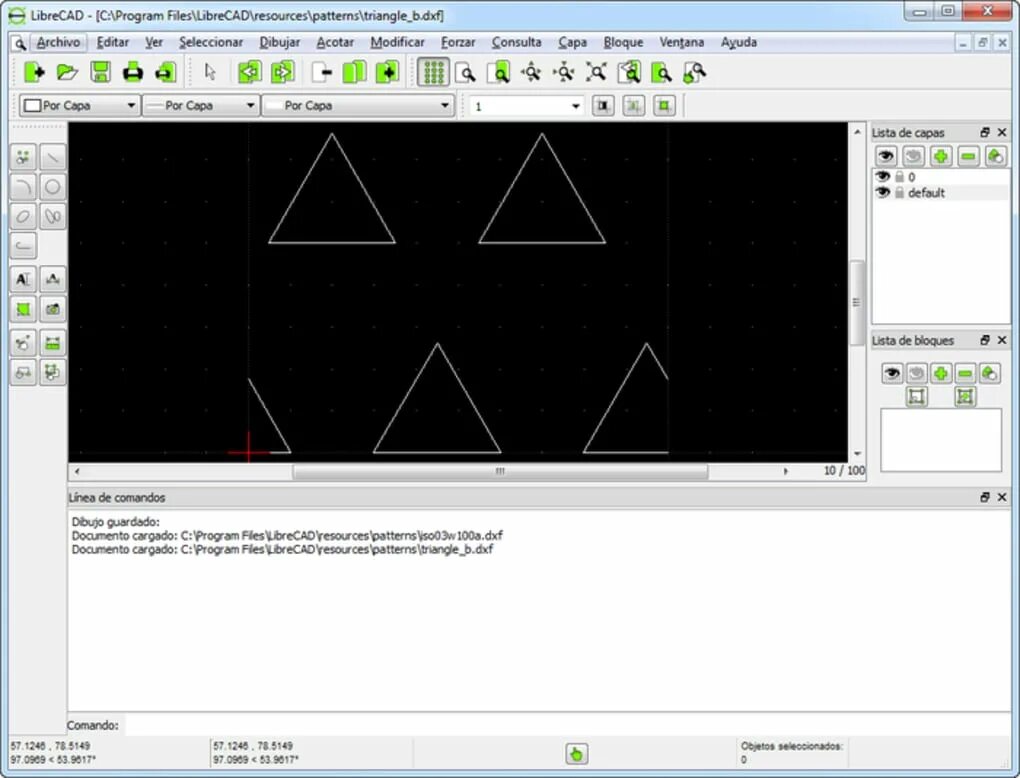Toggle the lock on the default layer
1020x778 pixels.
899,193
